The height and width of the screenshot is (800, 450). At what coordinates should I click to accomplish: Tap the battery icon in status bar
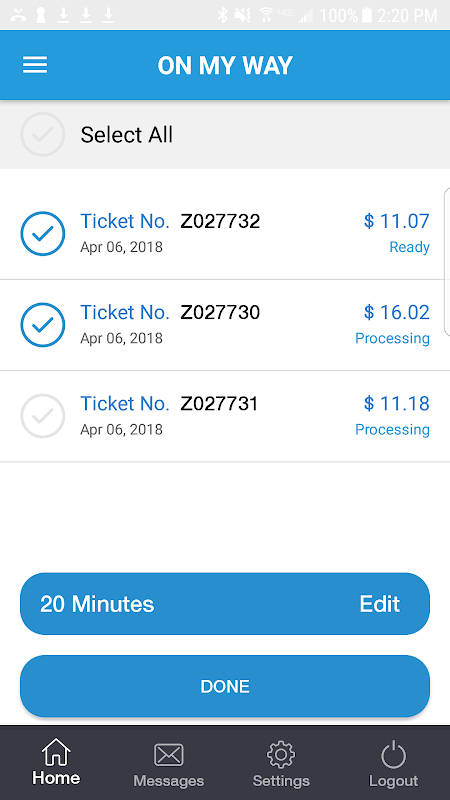click(x=366, y=15)
